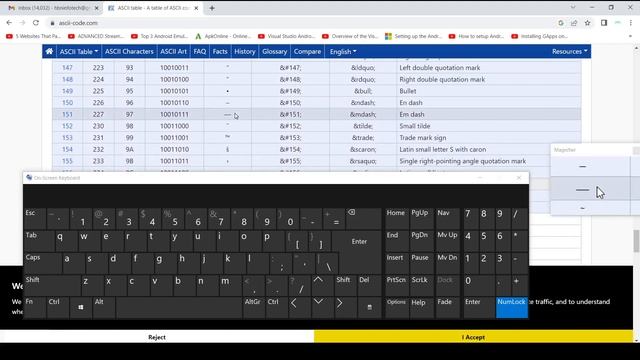
Task: Reload the page in Chrome
Action: 36,23
